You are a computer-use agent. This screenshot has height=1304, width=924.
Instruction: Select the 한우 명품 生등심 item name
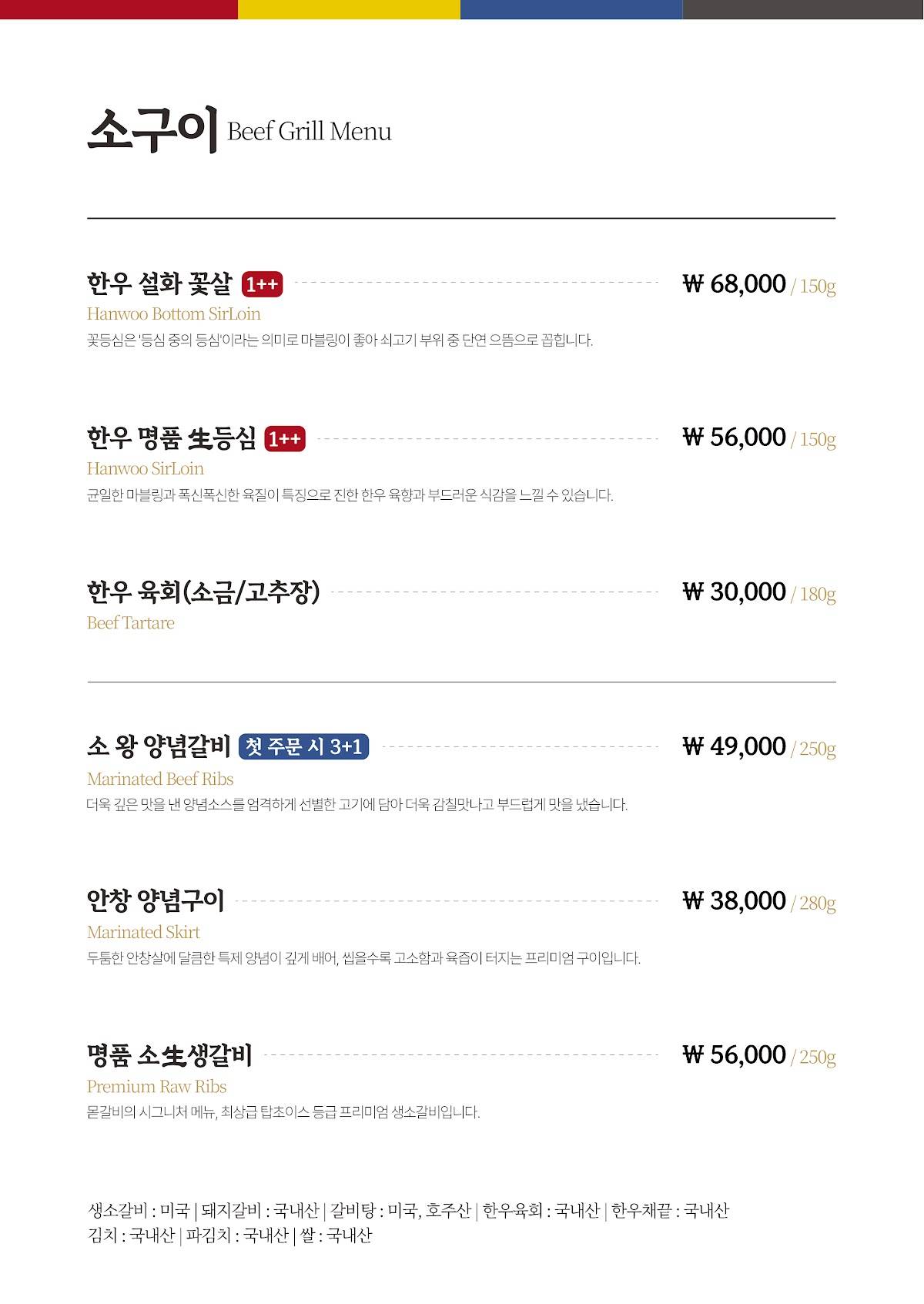pos(172,438)
